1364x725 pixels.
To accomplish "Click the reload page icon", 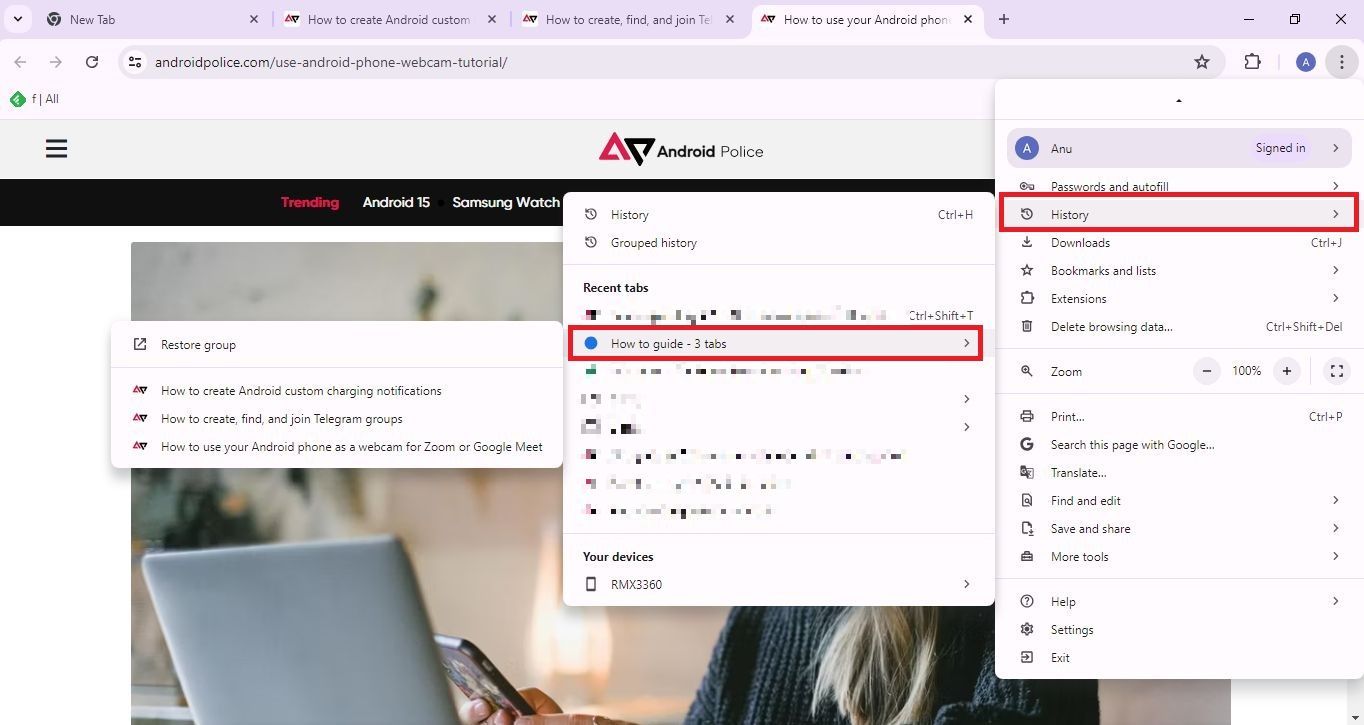I will pos(92,62).
